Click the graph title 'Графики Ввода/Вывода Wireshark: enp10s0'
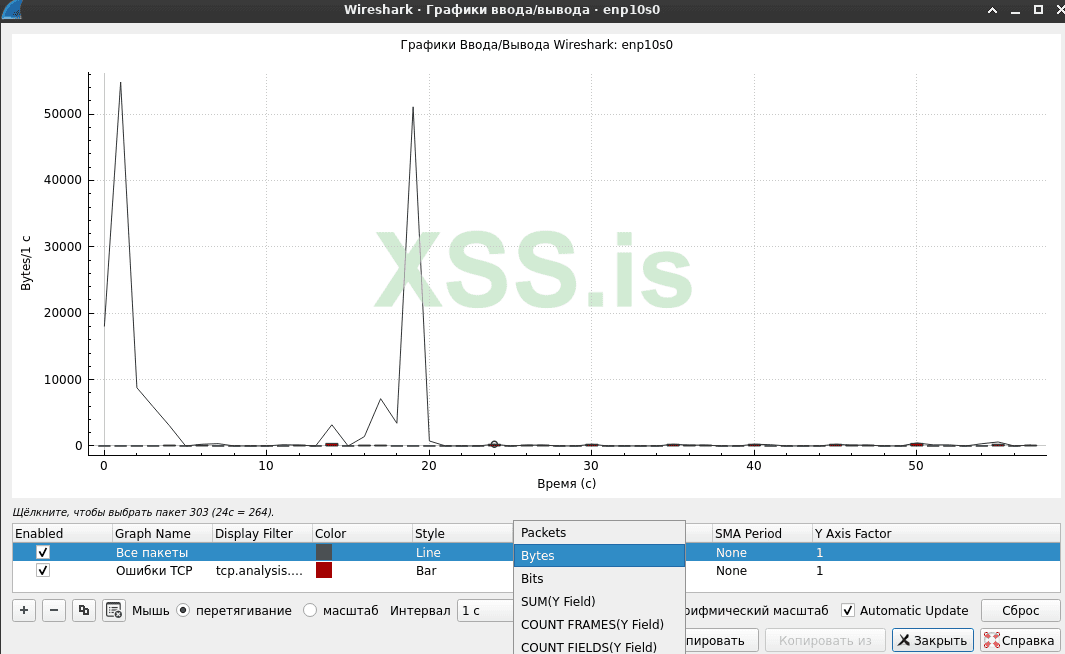1065x654 pixels. [537, 45]
